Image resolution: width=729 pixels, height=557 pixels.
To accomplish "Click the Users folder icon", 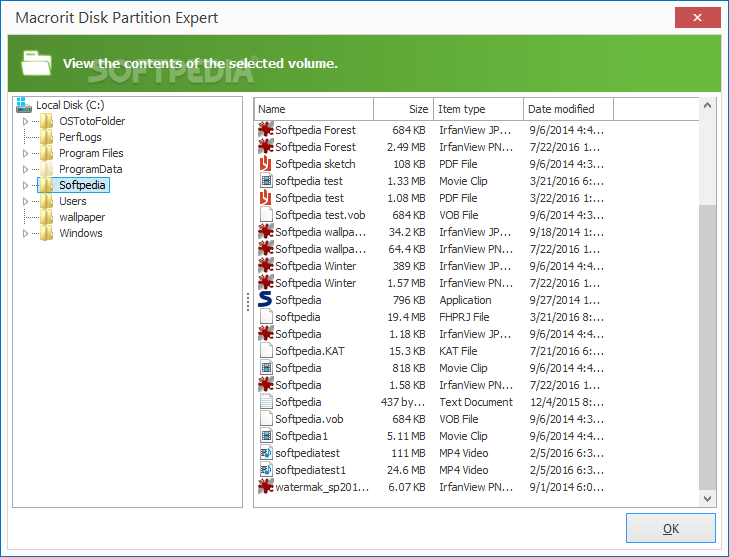I will tap(46, 201).
